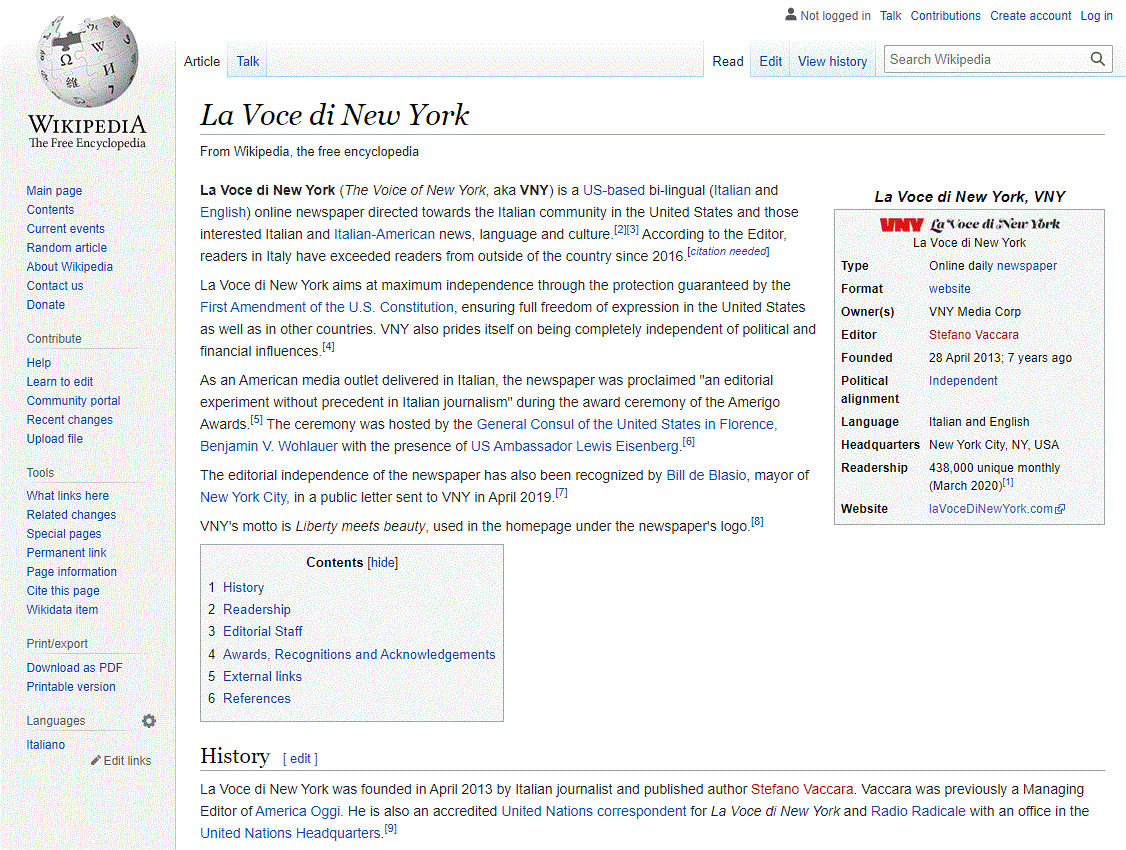The width and height of the screenshot is (1126, 850).
Task: Open newspaper link in infobox Type
Action: (x=1026, y=266)
